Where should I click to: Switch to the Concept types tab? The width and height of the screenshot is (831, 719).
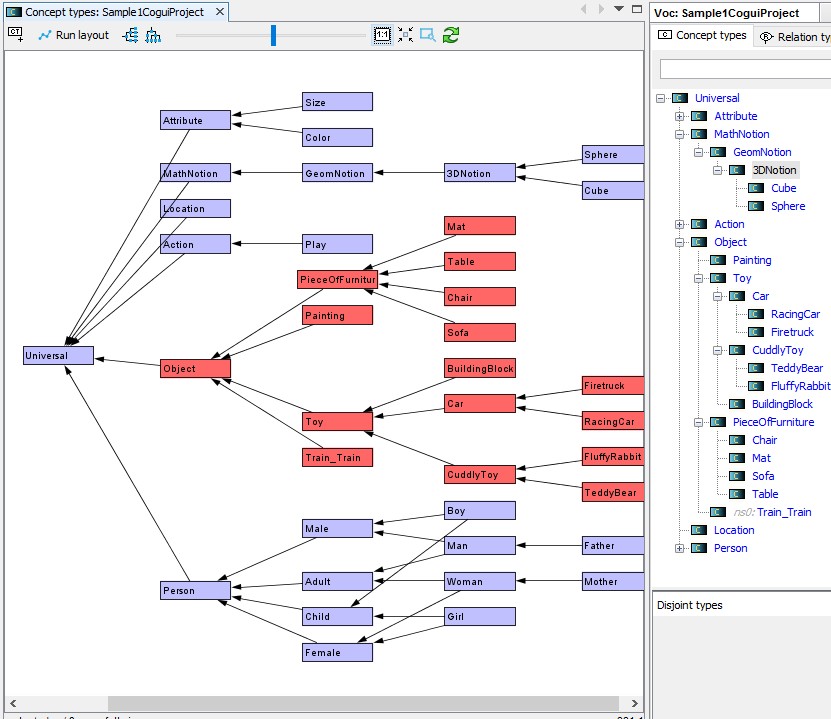702,35
